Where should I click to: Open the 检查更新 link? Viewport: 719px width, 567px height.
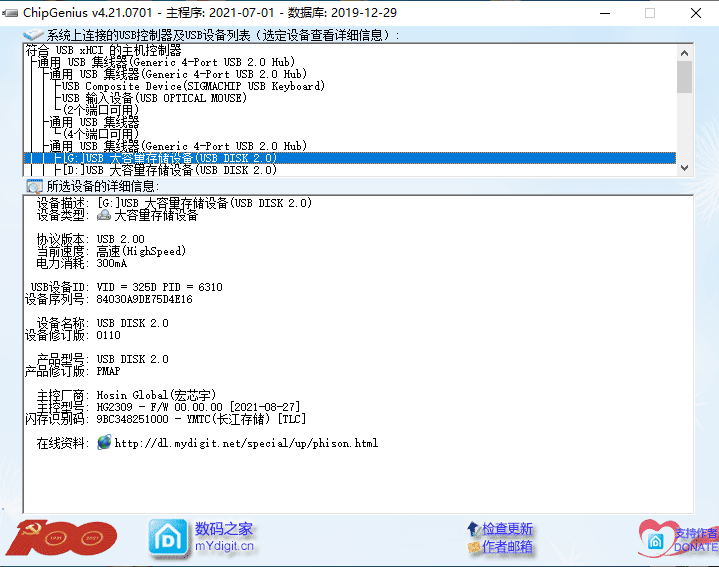click(x=507, y=529)
